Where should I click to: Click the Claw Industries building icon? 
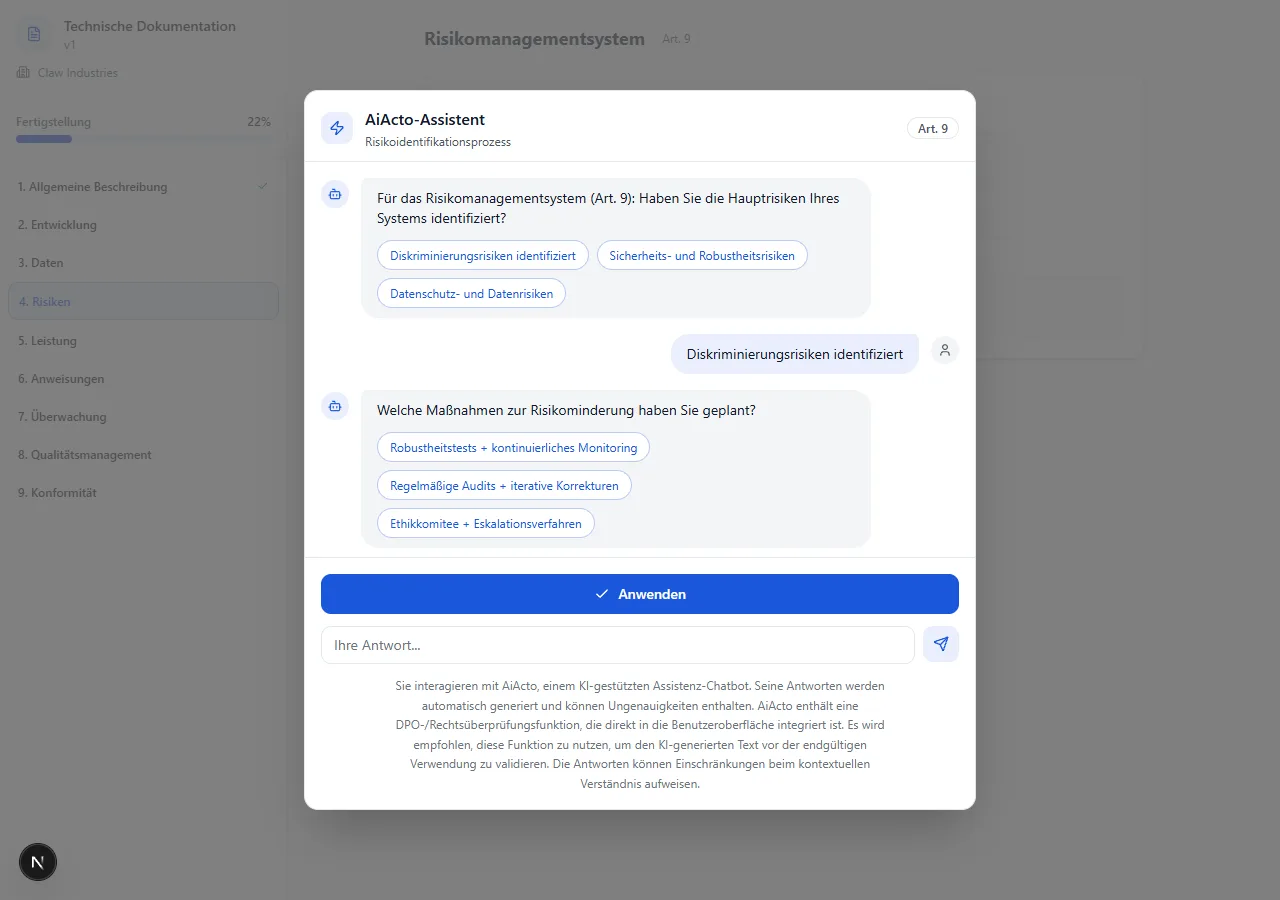(23, 73)
